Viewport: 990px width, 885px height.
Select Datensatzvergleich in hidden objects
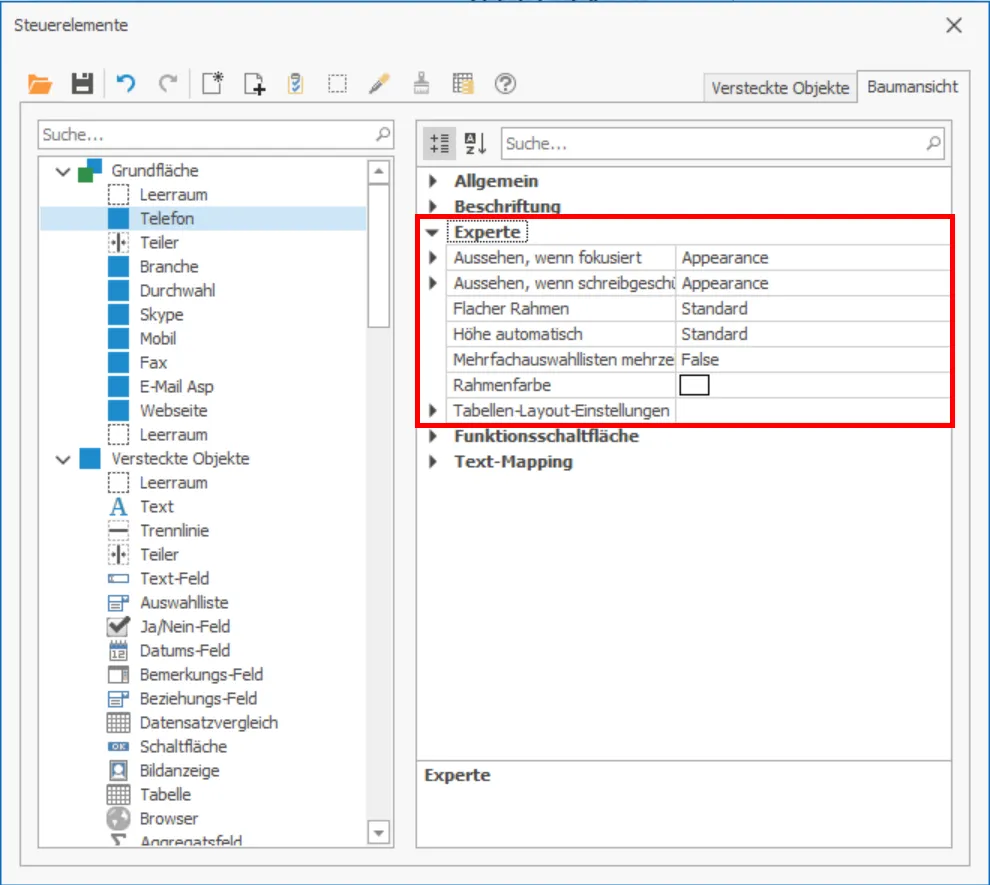point(208,722)
